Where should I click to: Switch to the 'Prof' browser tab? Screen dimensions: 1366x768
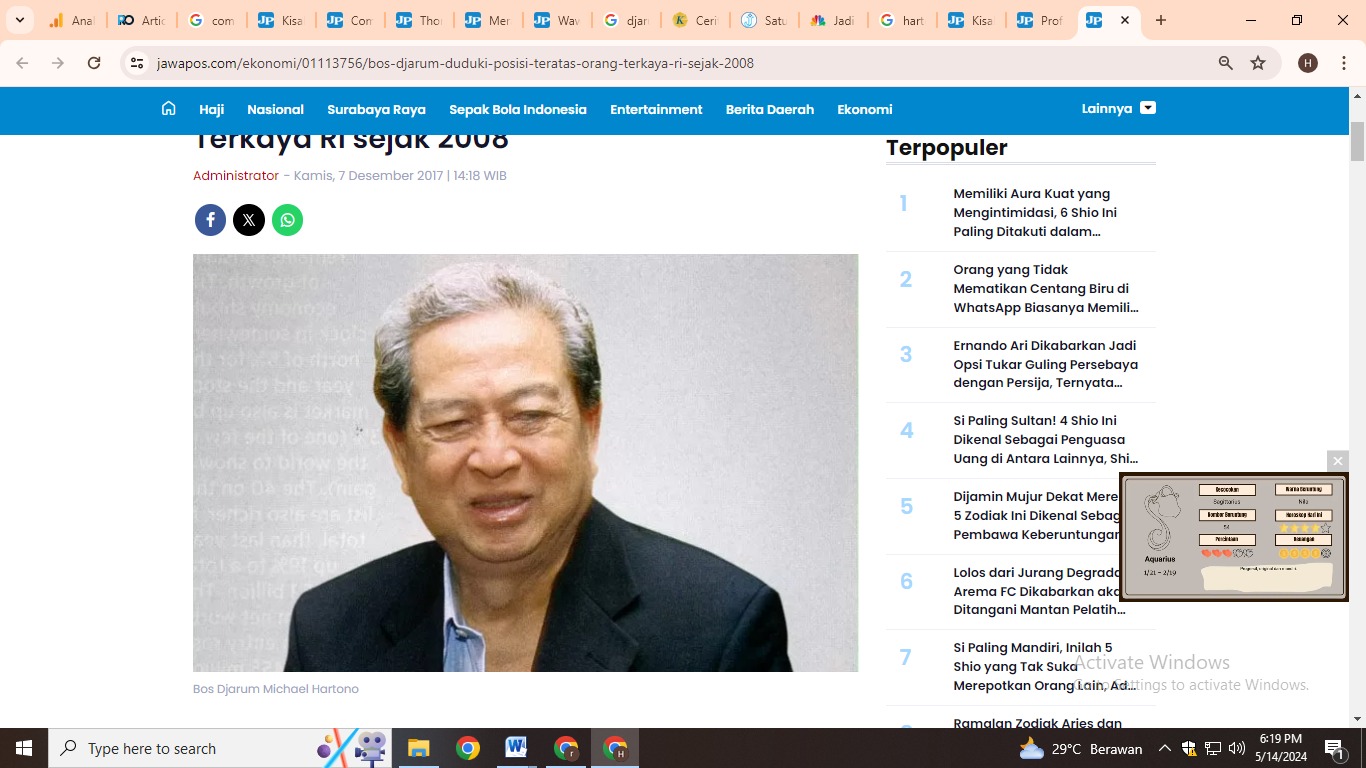1039,20
